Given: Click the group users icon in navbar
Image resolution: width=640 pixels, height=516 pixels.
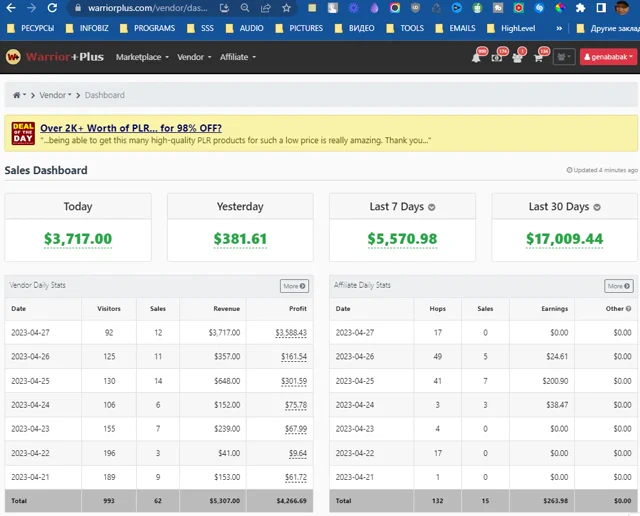Looking at the screenshot, I should click(x=517, y=57).
